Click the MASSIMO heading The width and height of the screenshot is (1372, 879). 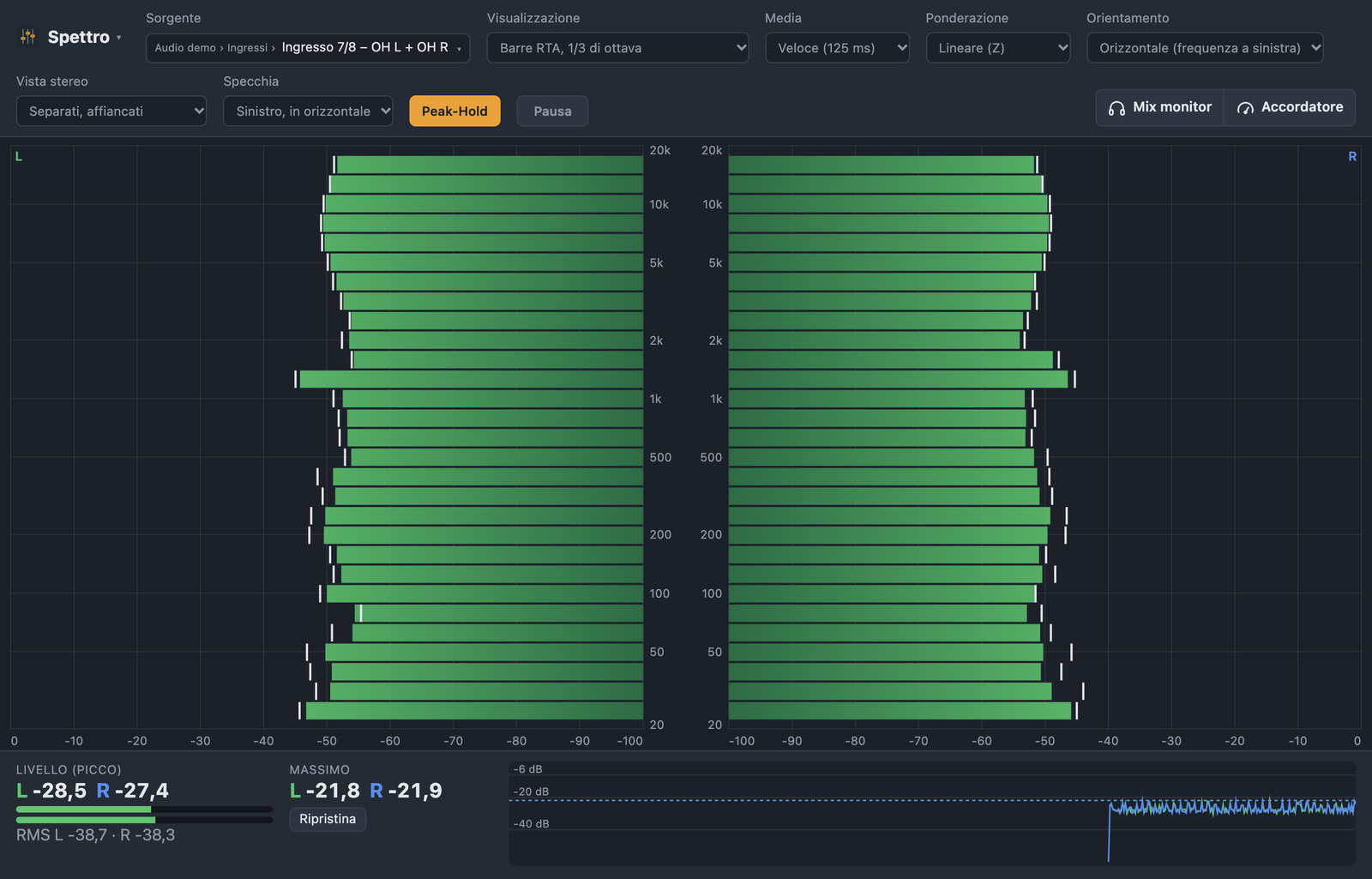point(320,770)
